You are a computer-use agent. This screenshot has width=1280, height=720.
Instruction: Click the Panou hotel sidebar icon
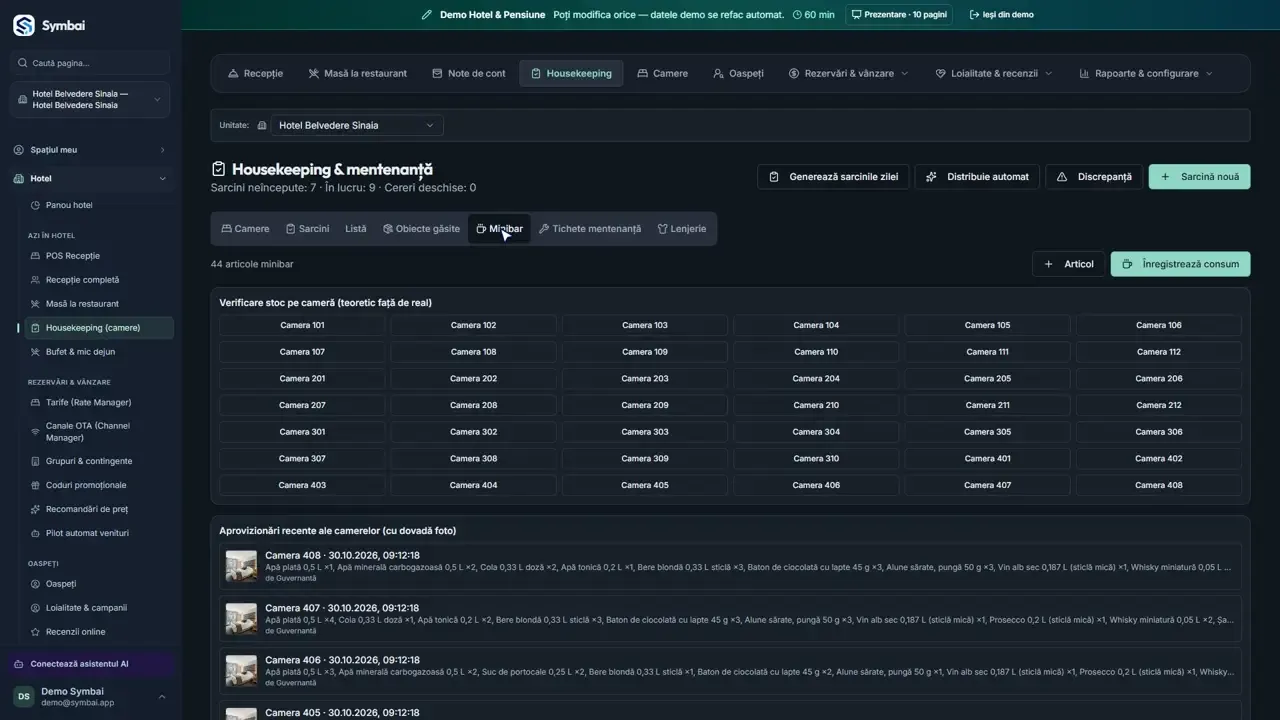coord(36,205)
